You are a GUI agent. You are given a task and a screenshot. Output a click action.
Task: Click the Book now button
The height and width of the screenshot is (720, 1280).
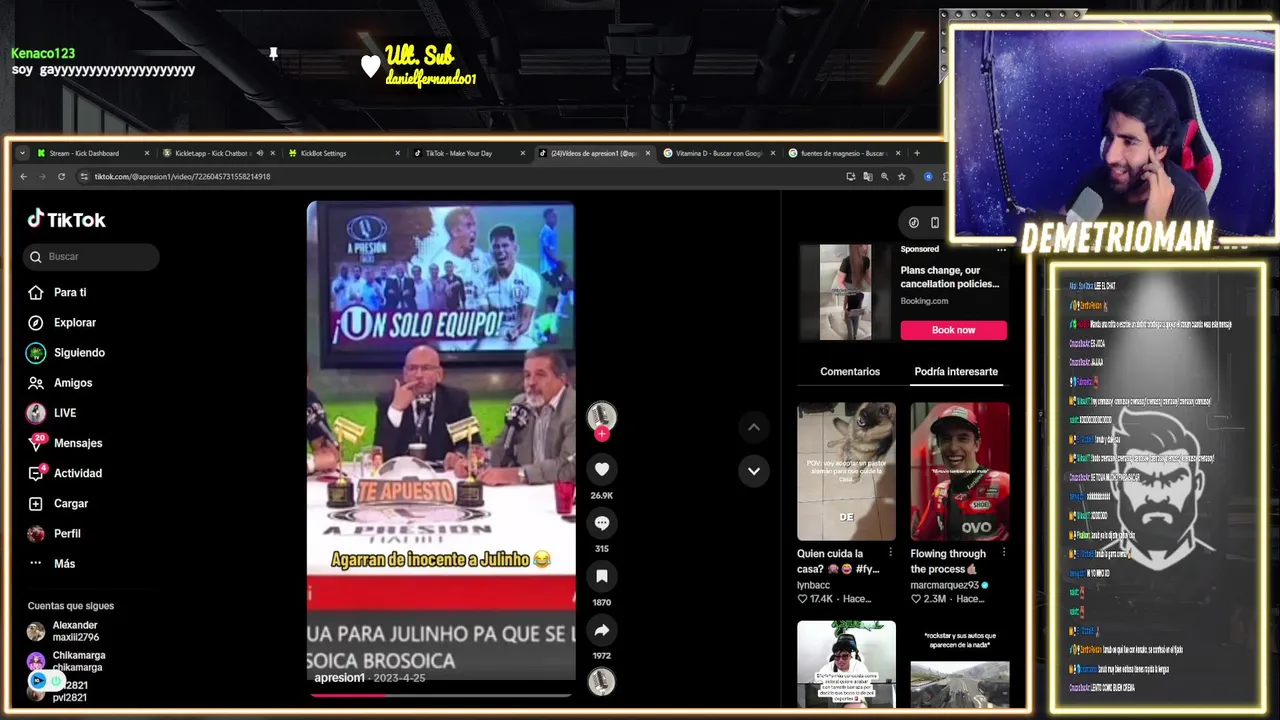click(953, 330)
